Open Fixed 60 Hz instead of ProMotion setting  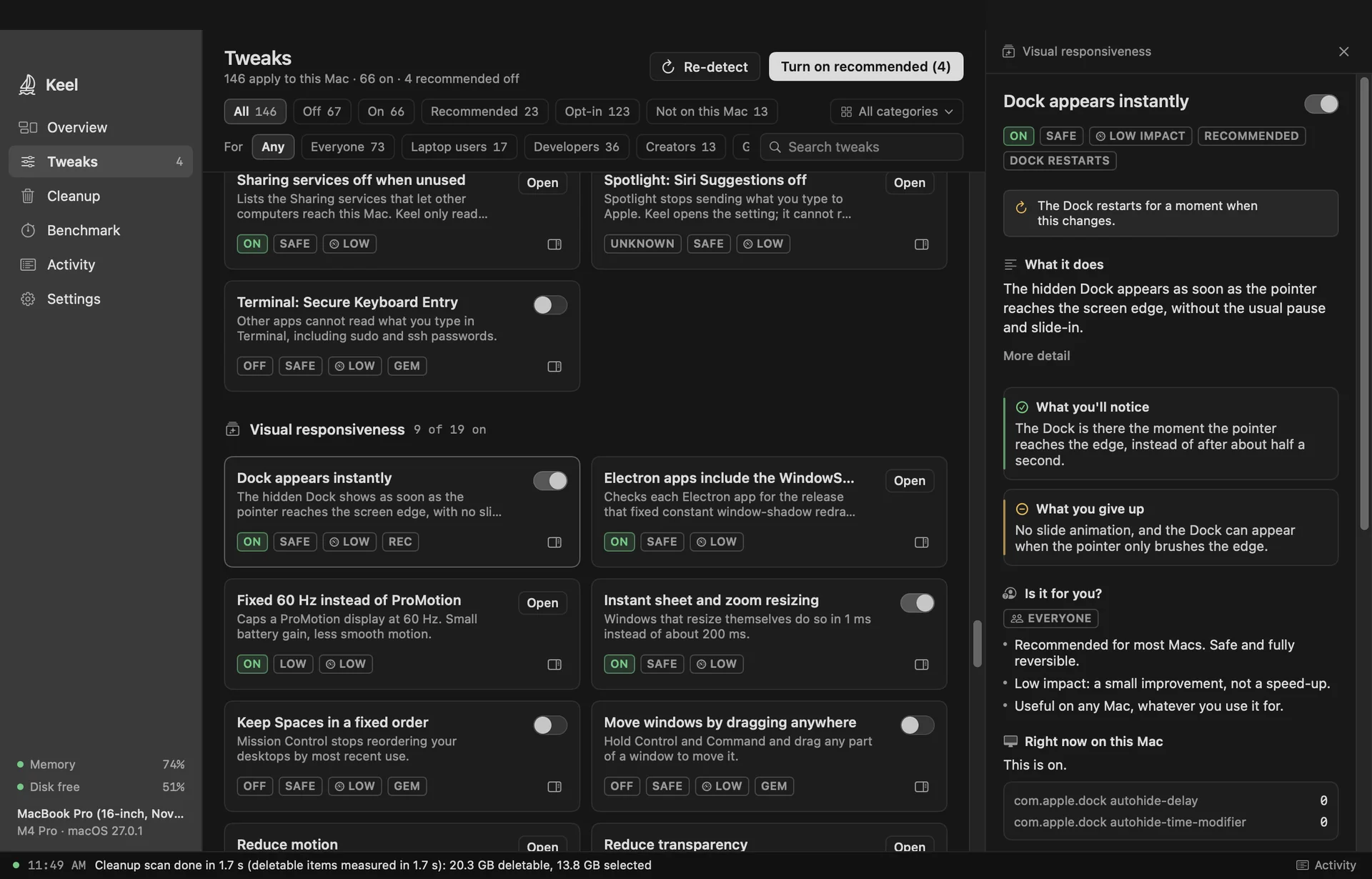[542, 603]
